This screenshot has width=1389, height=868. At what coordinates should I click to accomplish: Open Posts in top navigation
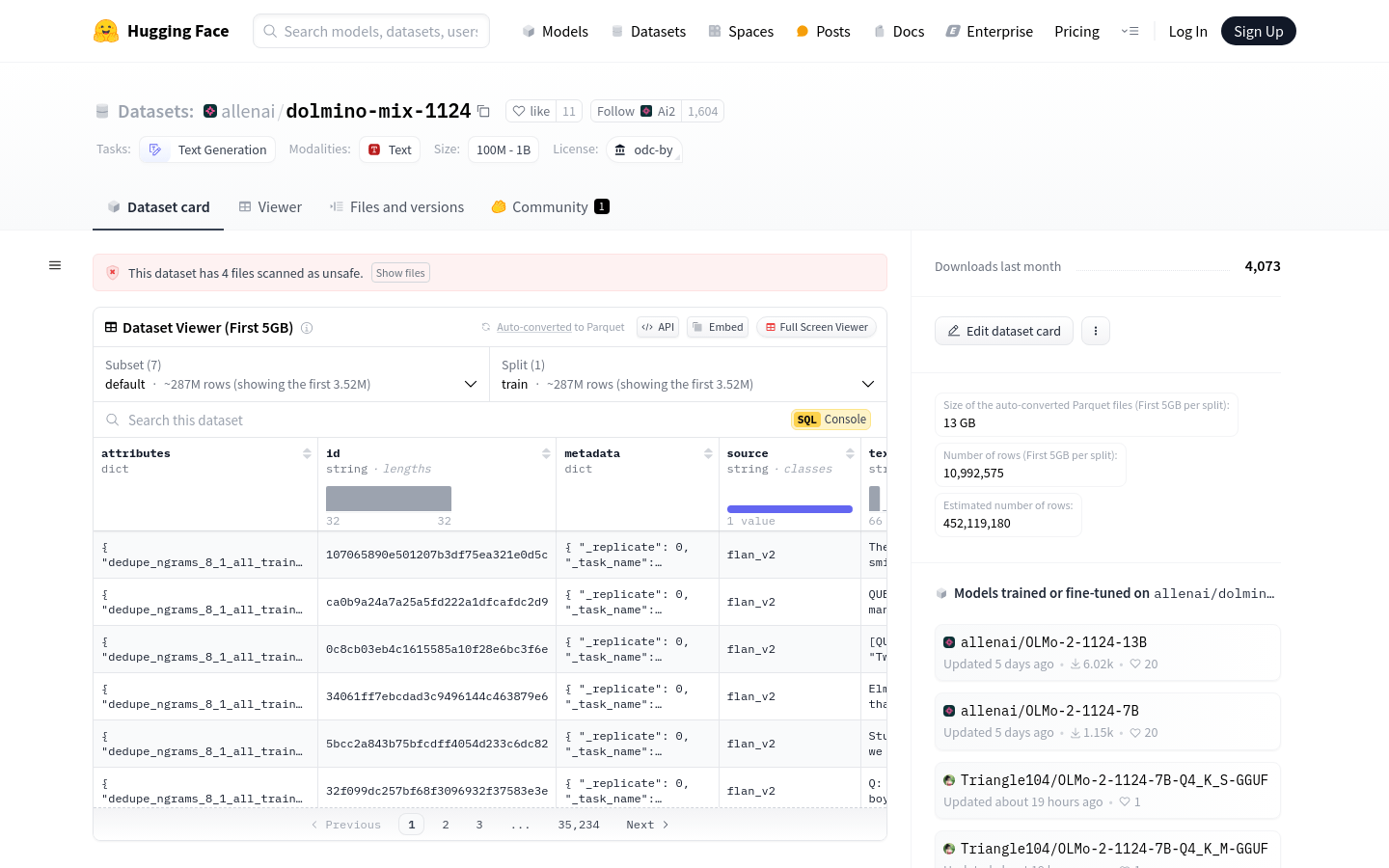click(x=823, y=31)
